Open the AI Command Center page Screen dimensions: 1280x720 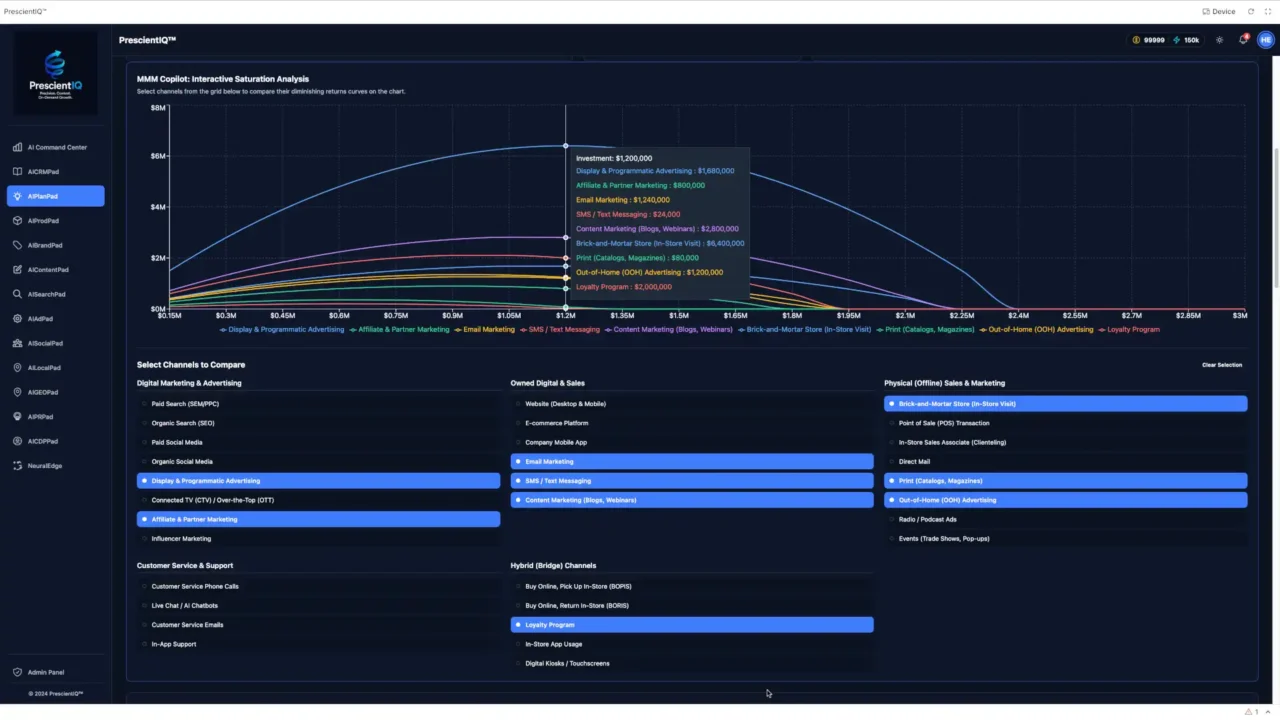[56, 147]
